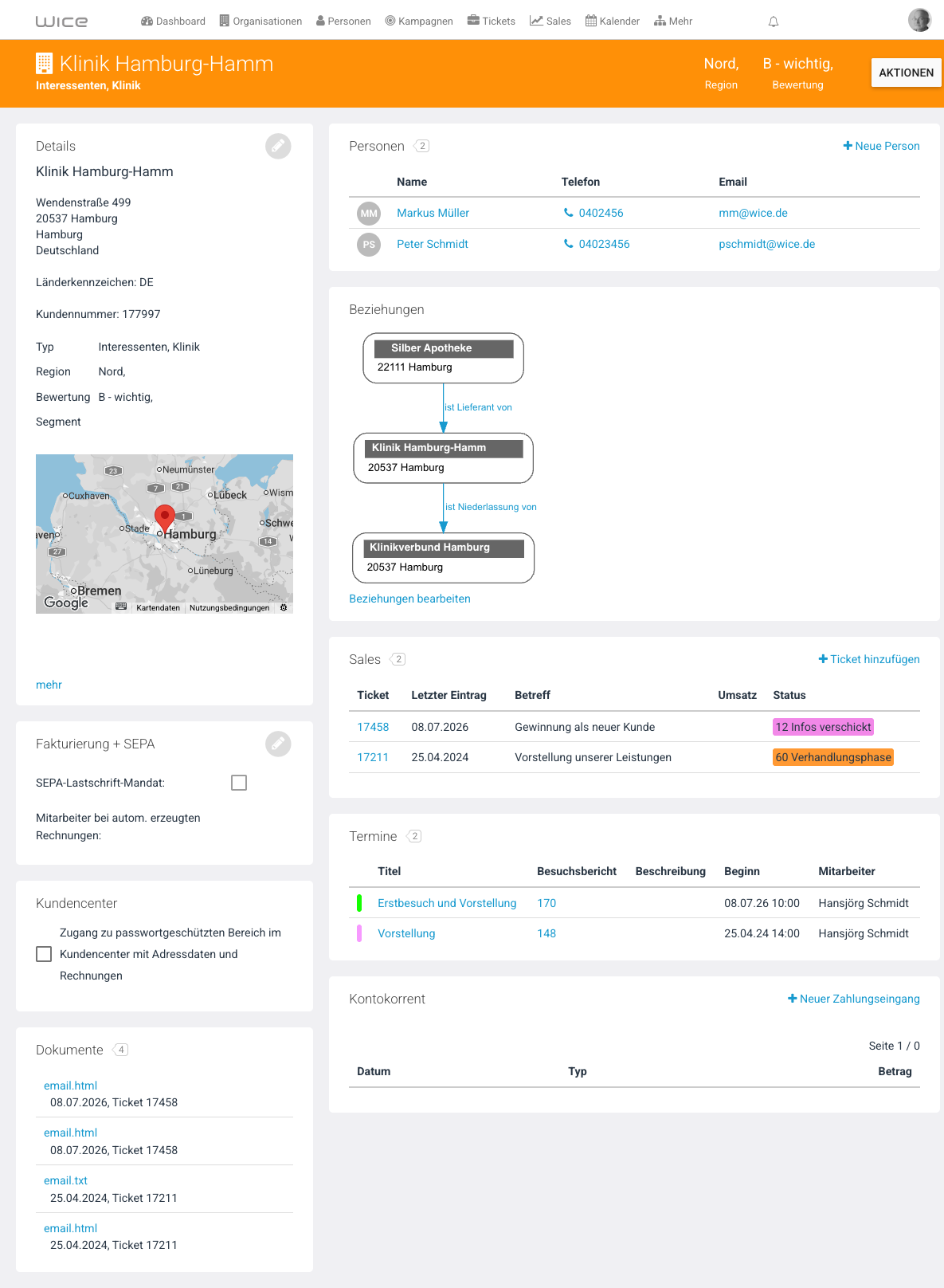The width and height of the screenshot is (944, 1288).
Task: Open ticket 17458 in Sales
Action: pos(373,727)
